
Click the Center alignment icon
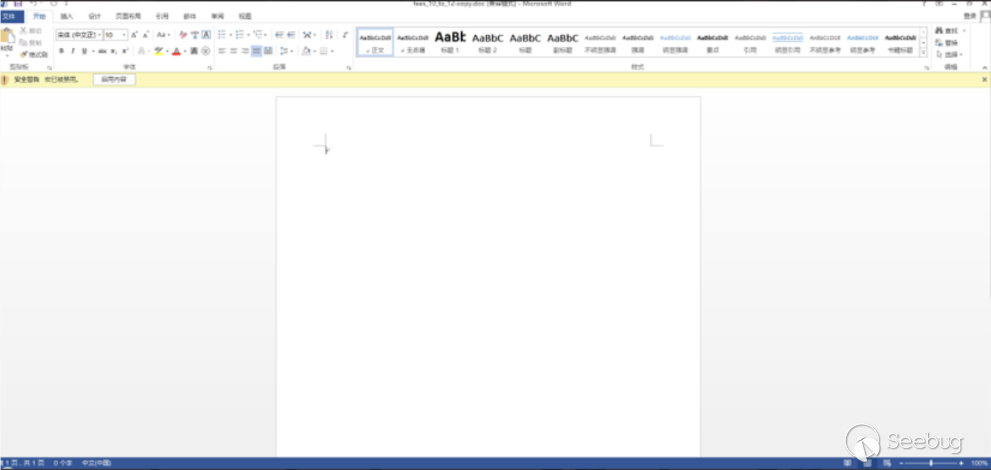click(233, 51)
